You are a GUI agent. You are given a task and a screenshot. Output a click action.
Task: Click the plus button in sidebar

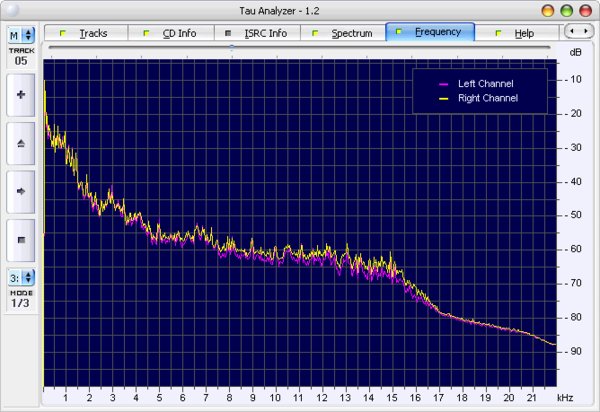[21, 95]
